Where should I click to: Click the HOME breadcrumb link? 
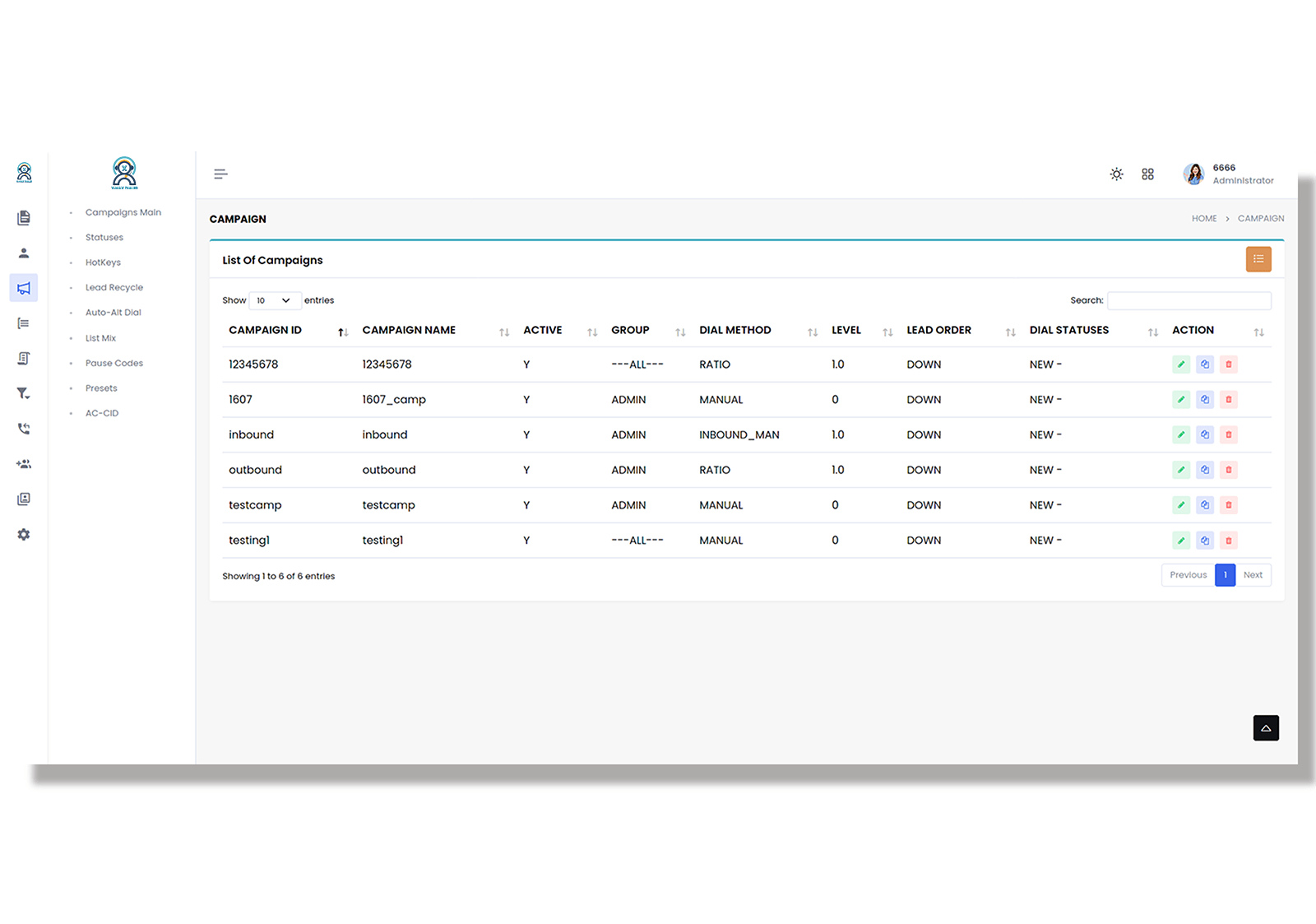pos(1203,219)
